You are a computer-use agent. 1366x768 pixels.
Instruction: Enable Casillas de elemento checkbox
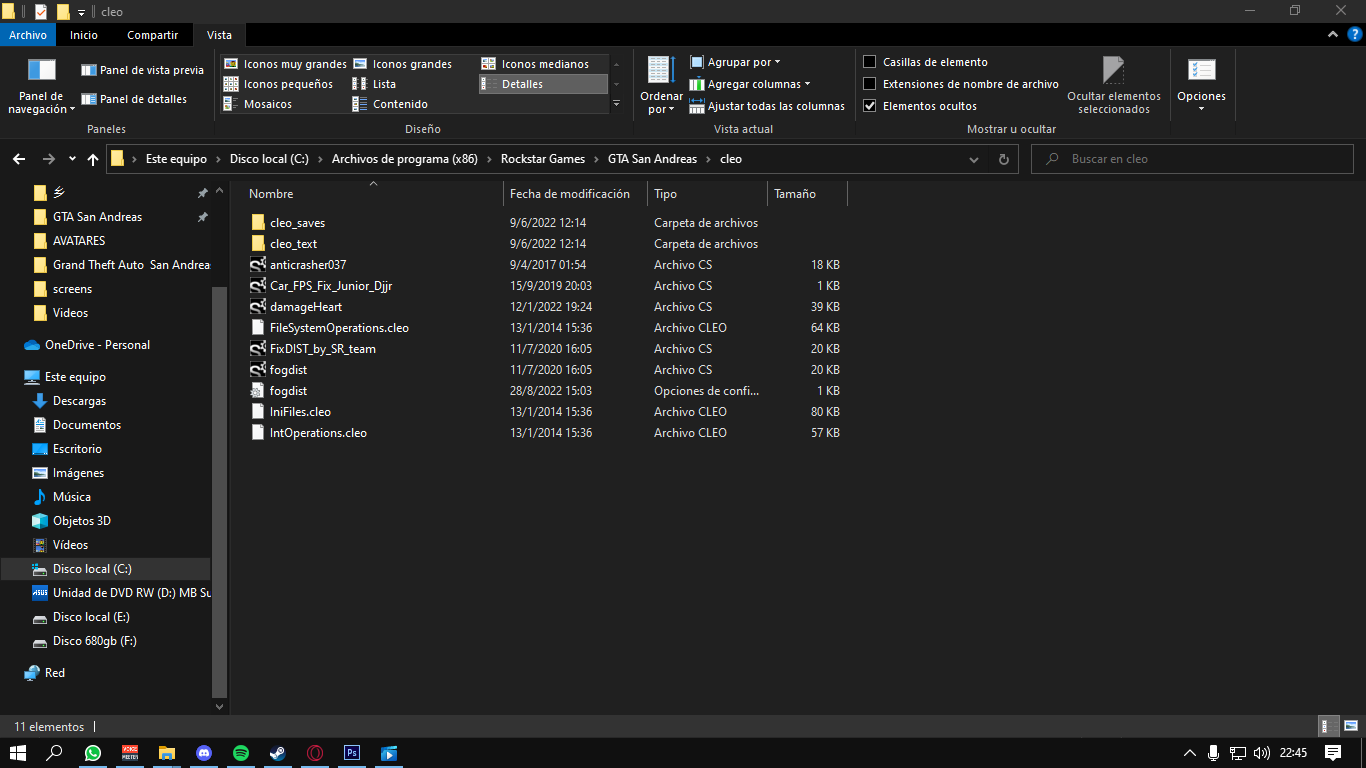(870, 62)
